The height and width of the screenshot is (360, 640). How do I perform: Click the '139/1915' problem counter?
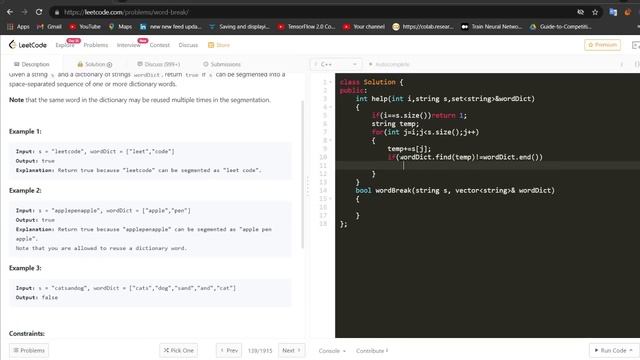260,351
